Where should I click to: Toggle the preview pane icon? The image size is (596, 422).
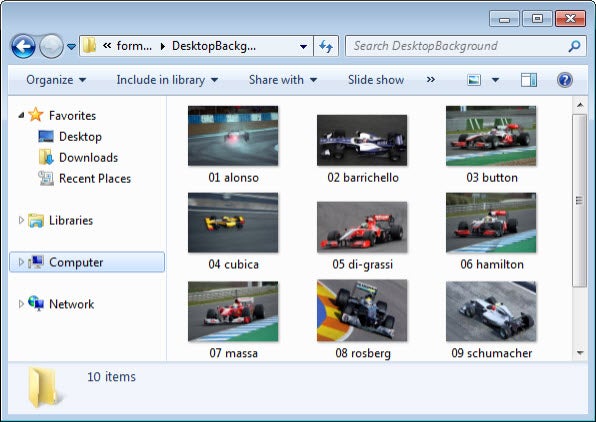tap(529, 80)
